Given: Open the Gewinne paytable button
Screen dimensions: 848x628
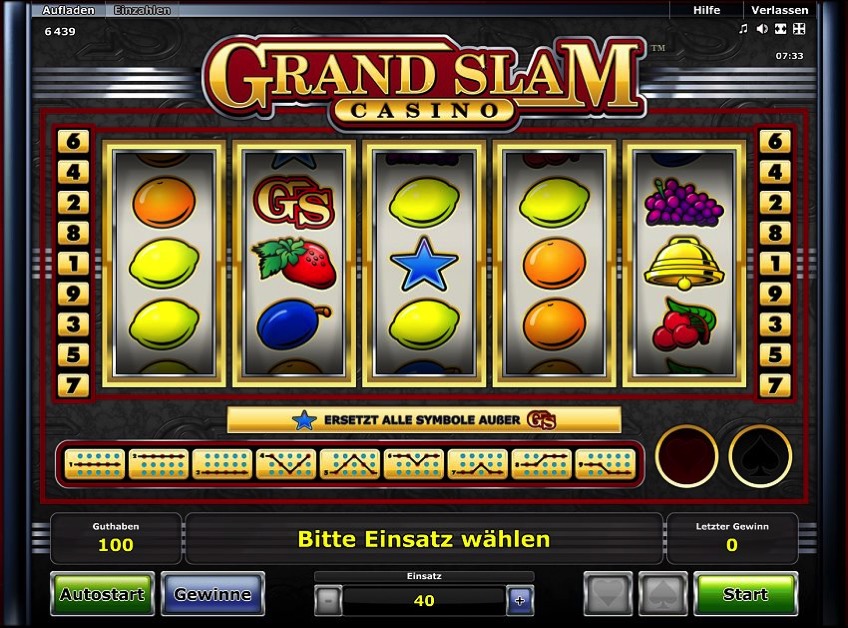Looking at the screenshot, I should click(213, 594).
